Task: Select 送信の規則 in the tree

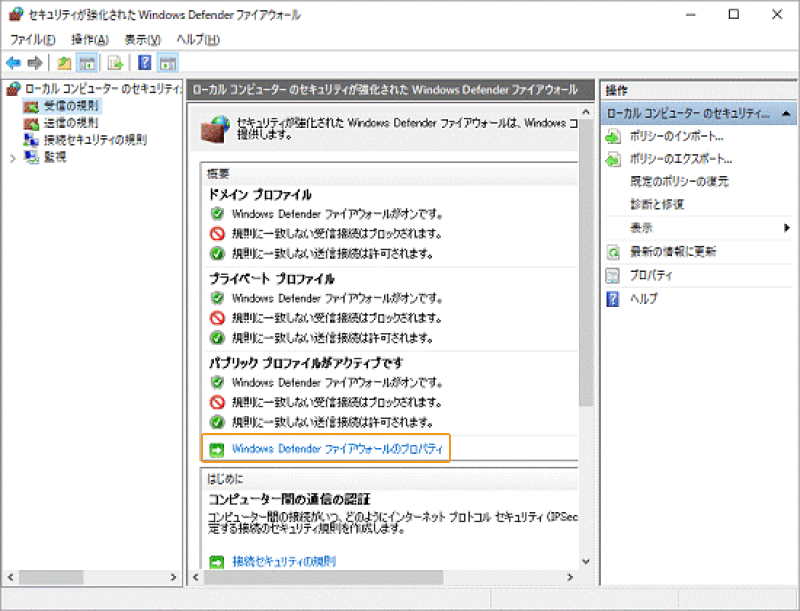Action: [x=70, y=123]
